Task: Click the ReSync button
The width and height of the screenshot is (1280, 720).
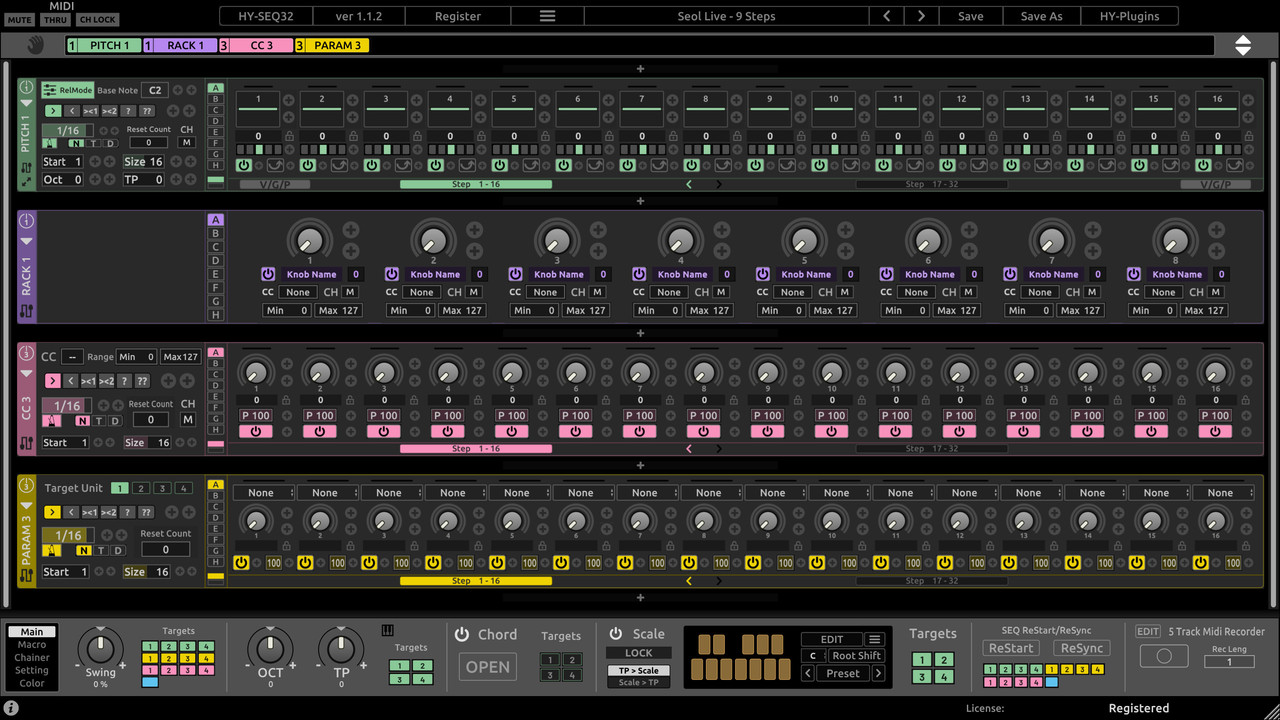Action: pos(1082,648)
